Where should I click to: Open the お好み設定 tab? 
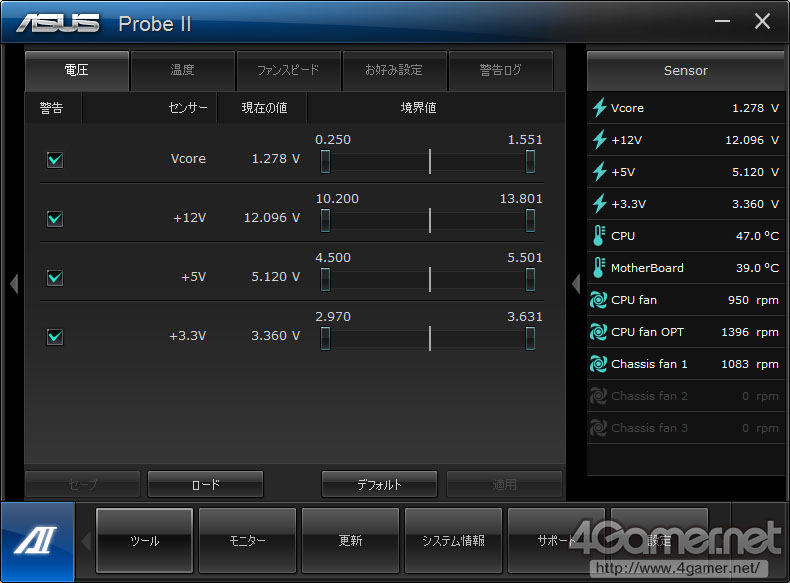click(394, 70)
